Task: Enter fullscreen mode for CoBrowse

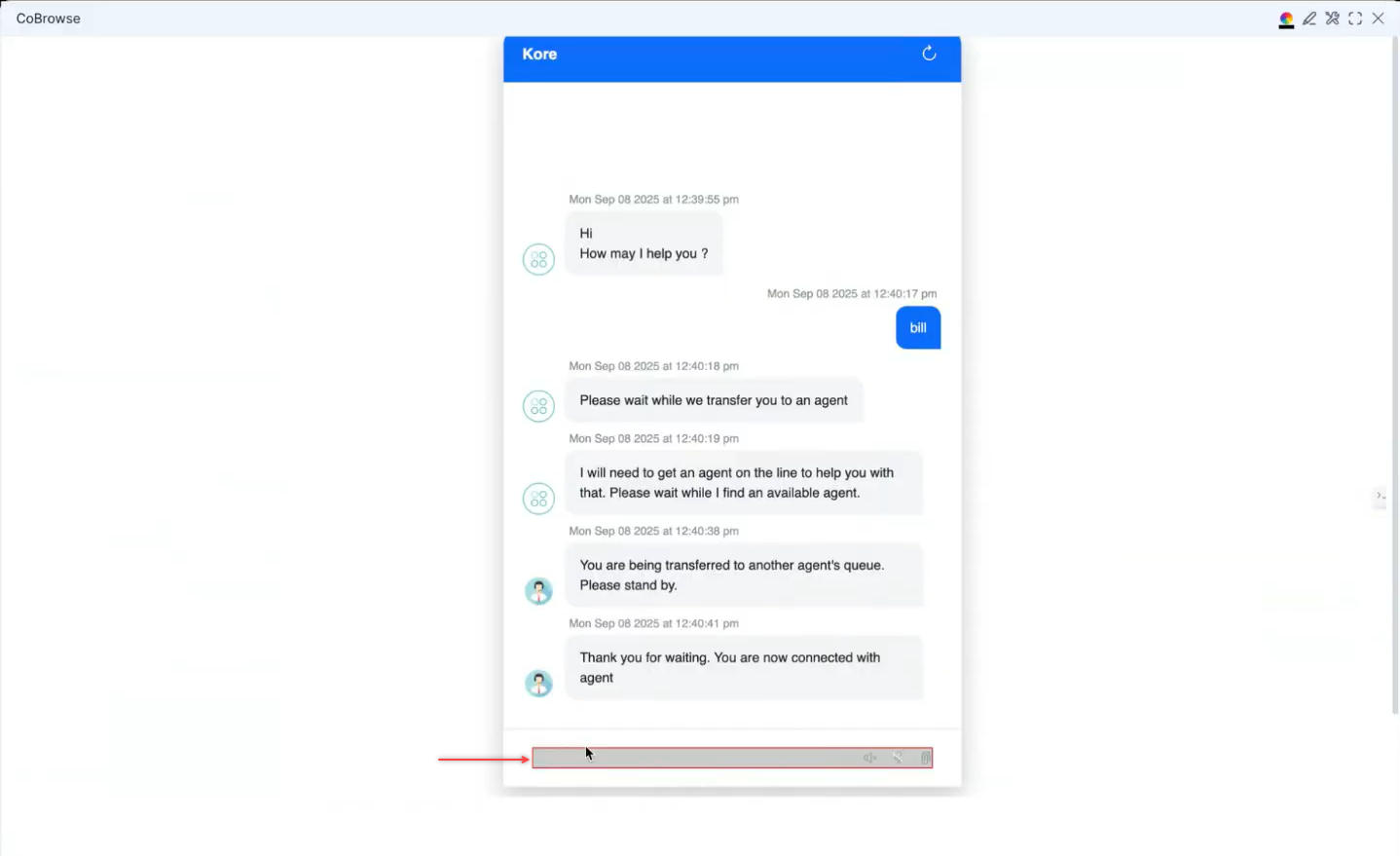Action: tap(1355, 19)
